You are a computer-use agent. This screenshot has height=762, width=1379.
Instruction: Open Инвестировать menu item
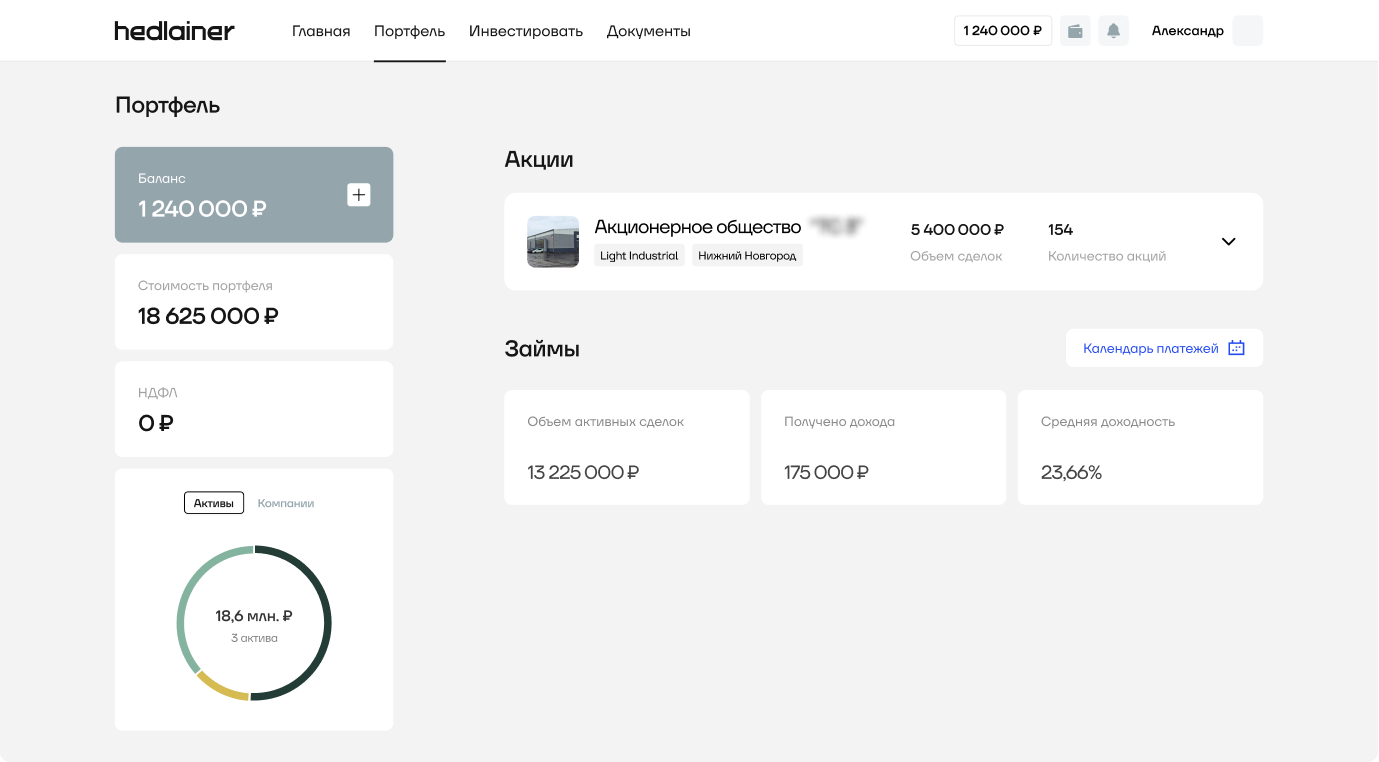pos(526,31)
